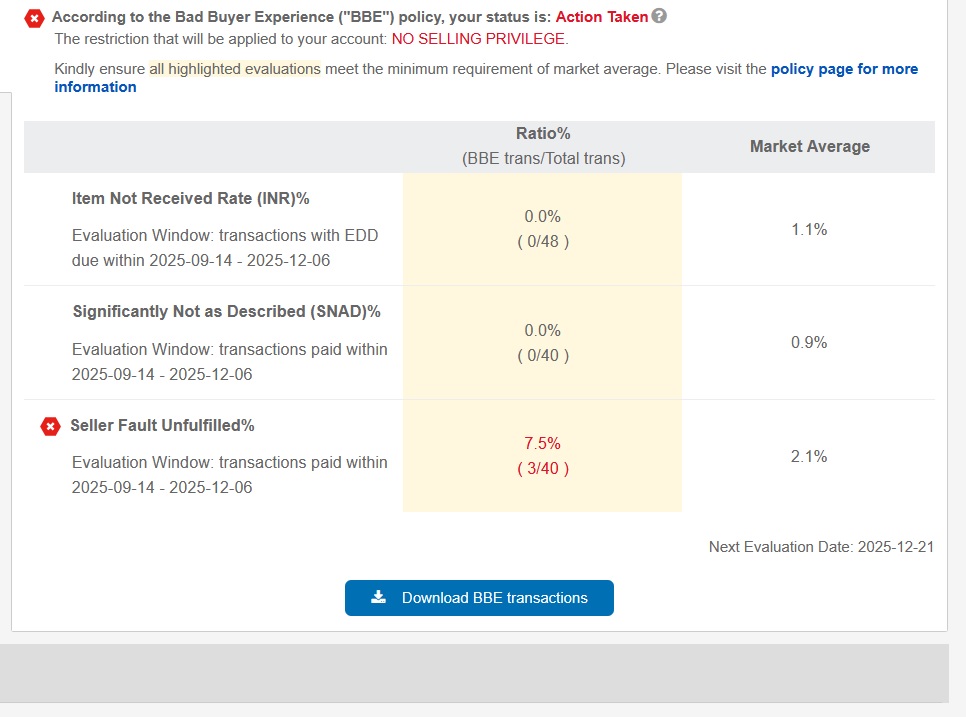Viewport: 966px width, 717px height.
Task: Click the Action Taken status text
Action: point(601,17)
